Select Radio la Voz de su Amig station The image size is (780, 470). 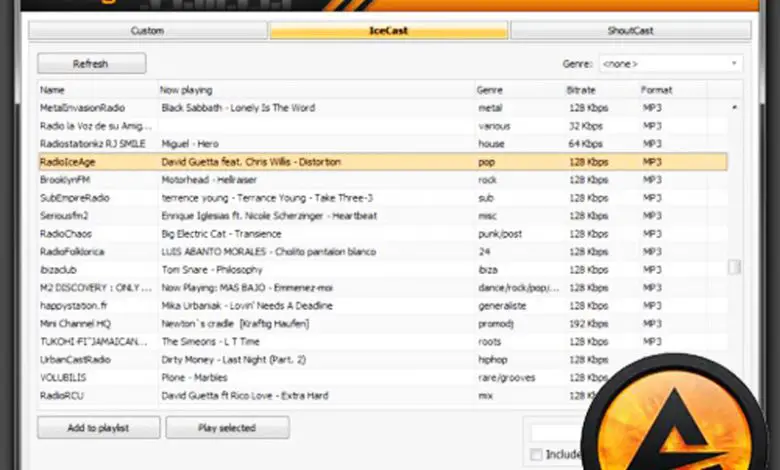96,126
